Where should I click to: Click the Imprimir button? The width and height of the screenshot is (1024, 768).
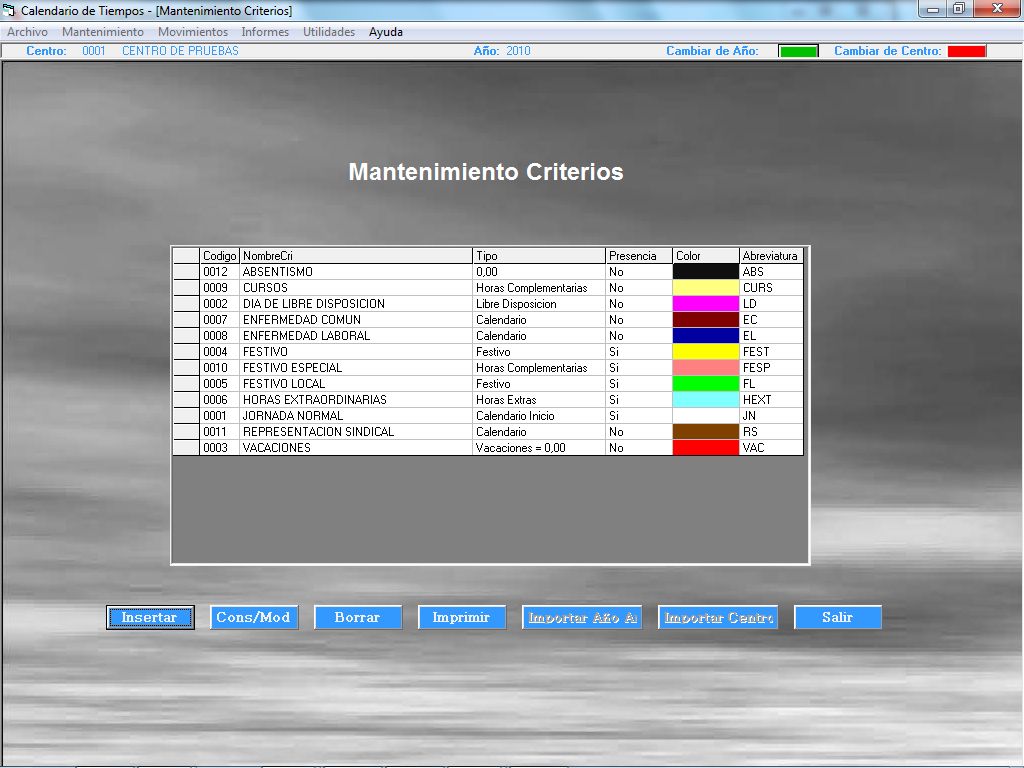[461, 617]
